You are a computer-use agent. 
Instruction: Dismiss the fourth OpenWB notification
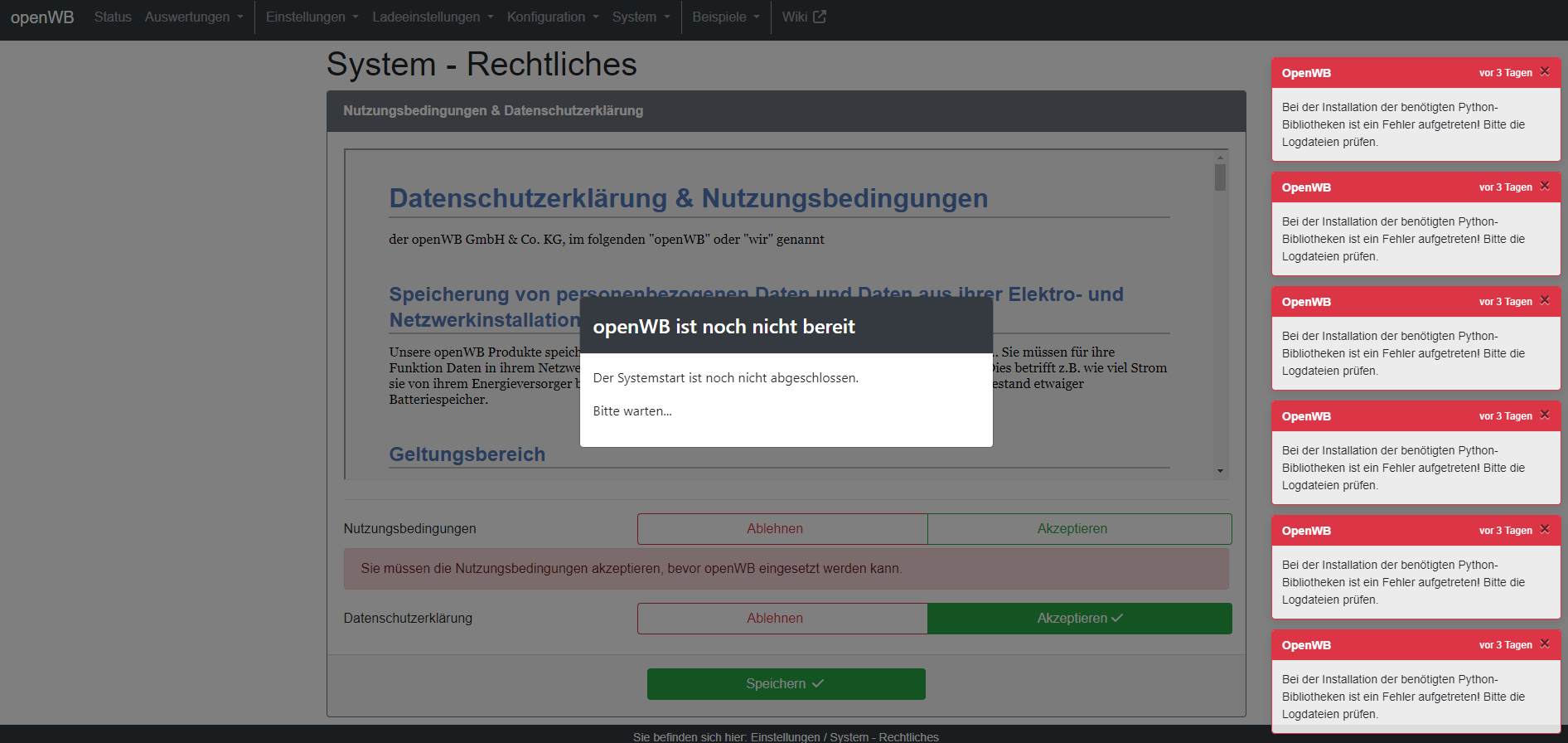(1545, 415)
